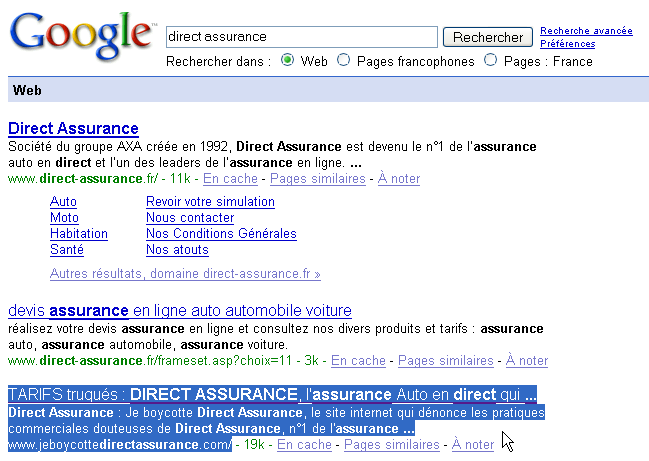Open the Moto sitelink
The width and height of the screenshot is (649, 461).
pyautogui.click(x=64, y=218)
